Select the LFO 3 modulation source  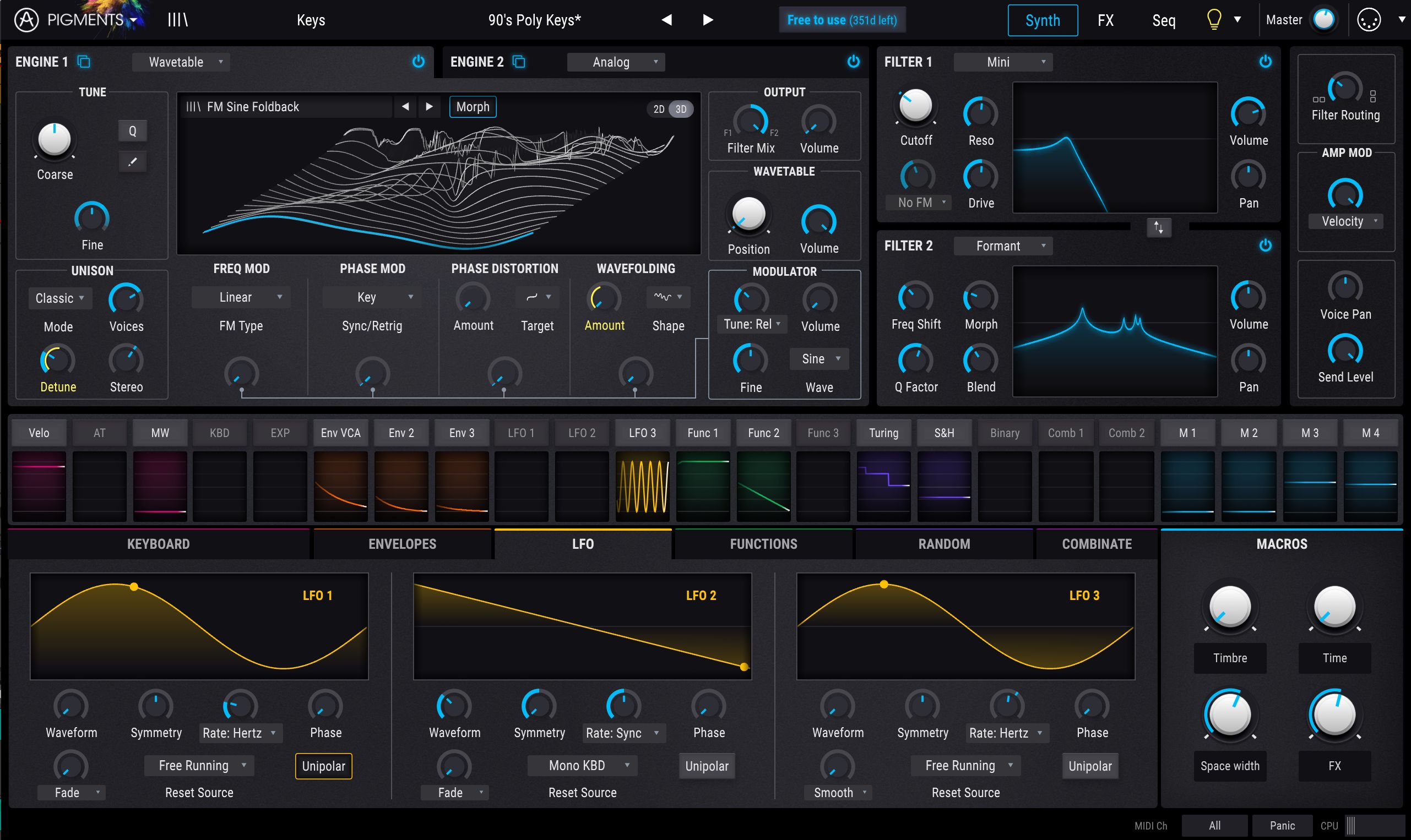642,433
